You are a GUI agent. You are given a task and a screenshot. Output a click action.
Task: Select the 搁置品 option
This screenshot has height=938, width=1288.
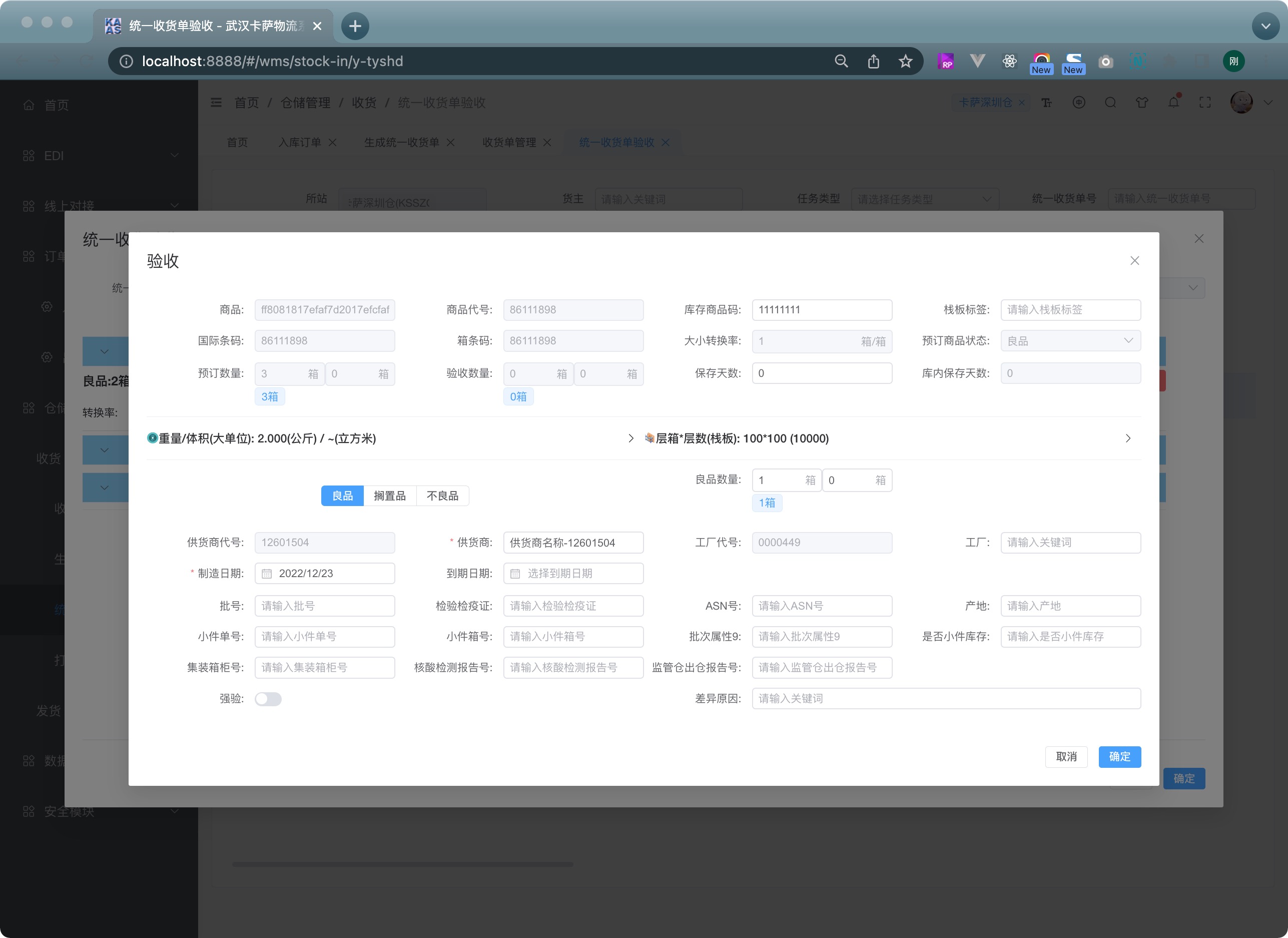tap(390, 496)
